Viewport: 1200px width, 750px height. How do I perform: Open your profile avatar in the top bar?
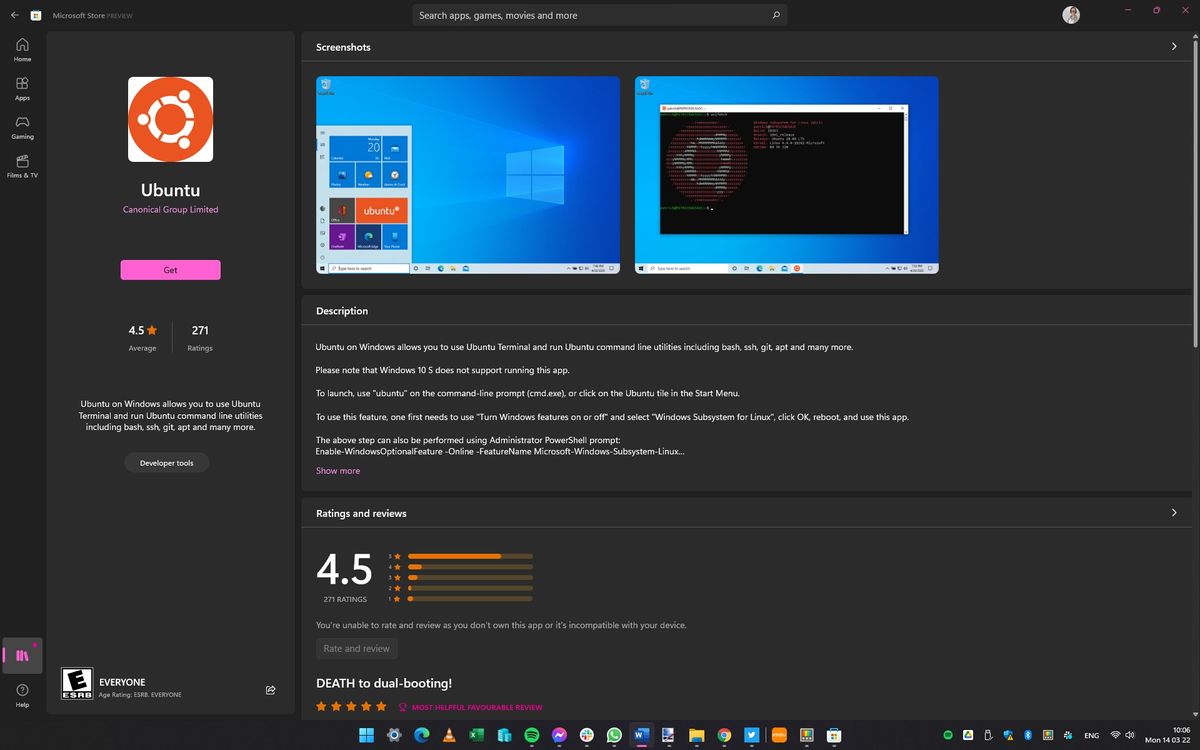1069,14
